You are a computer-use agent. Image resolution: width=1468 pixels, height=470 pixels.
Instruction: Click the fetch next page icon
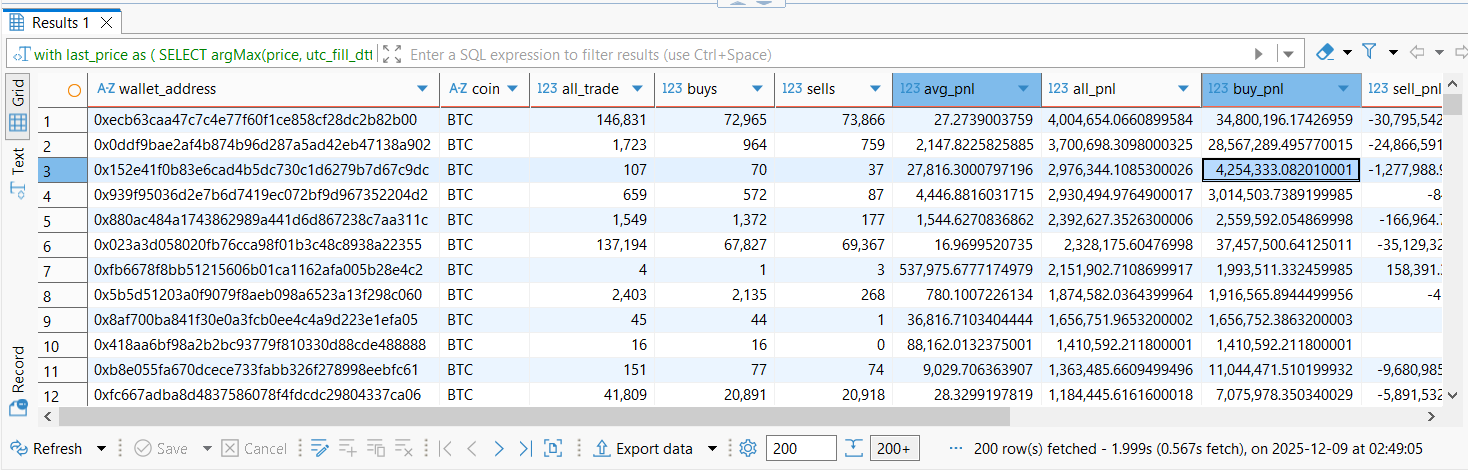853,449
